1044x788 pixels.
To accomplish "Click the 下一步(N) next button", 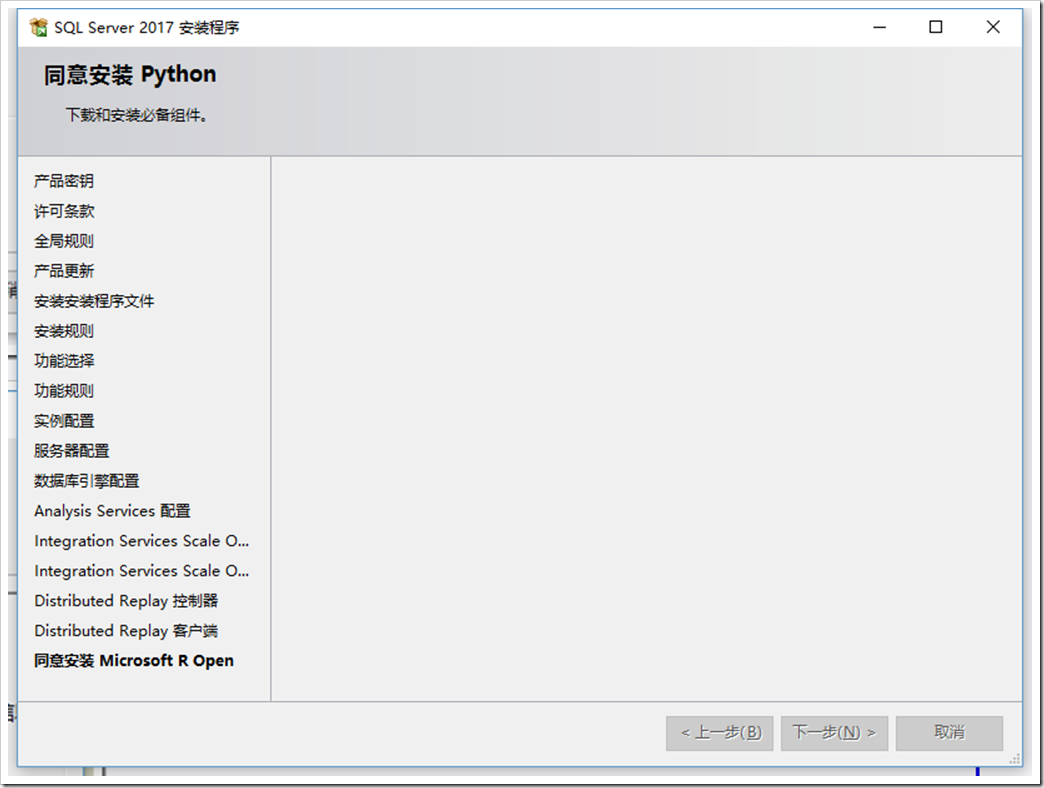I will (x=834, y=733).
